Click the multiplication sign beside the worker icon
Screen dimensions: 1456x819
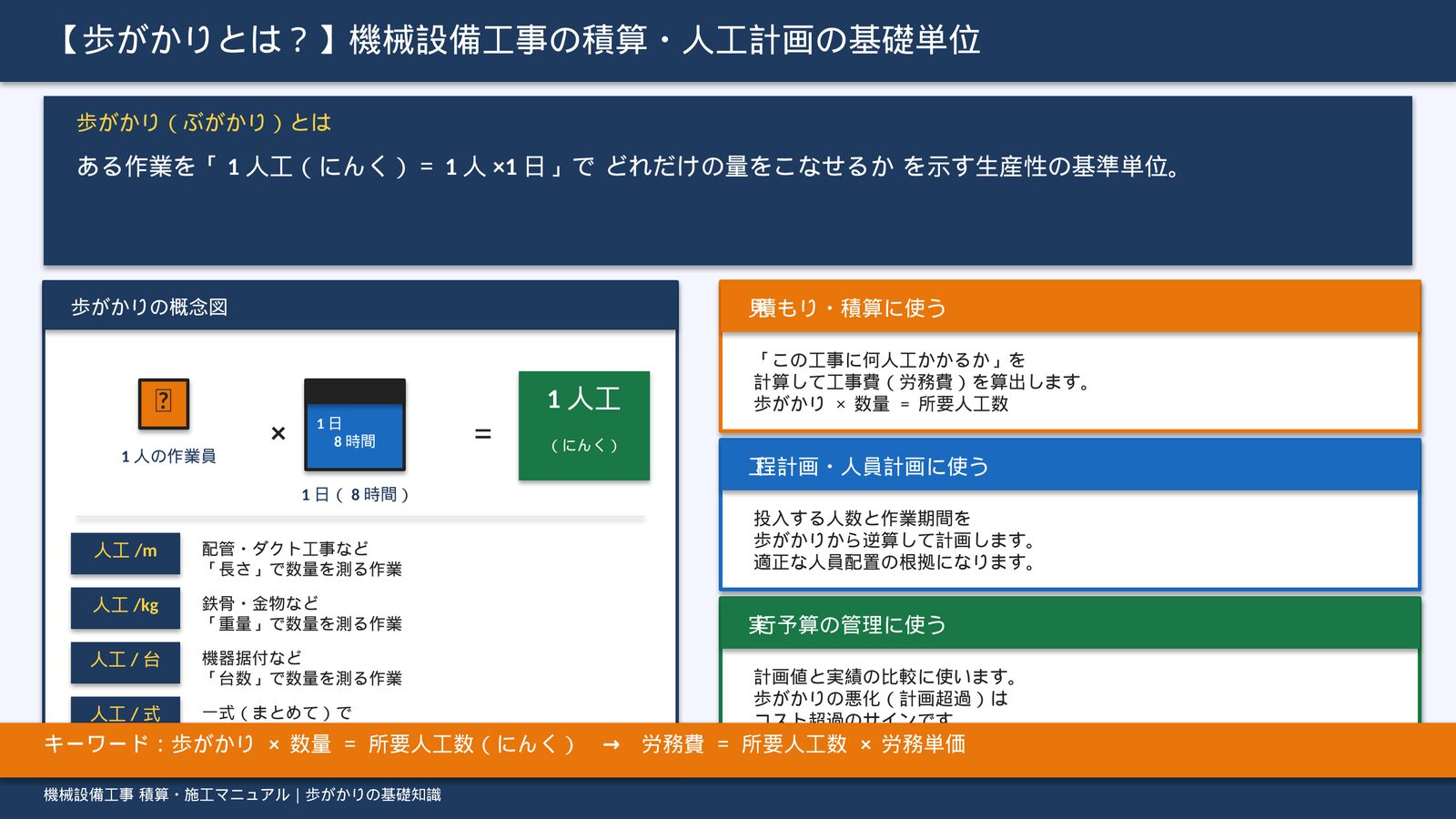(278, 434)
